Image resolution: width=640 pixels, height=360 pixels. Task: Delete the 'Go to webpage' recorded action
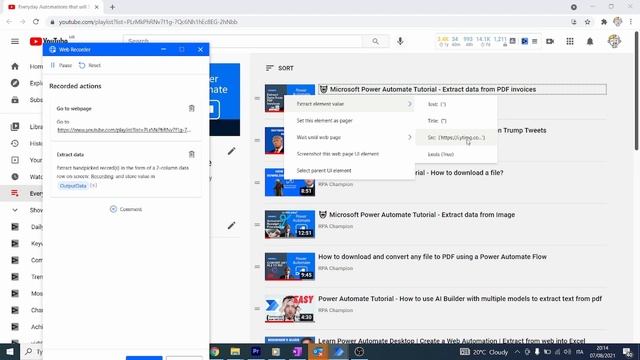click(x=191, y=108)
